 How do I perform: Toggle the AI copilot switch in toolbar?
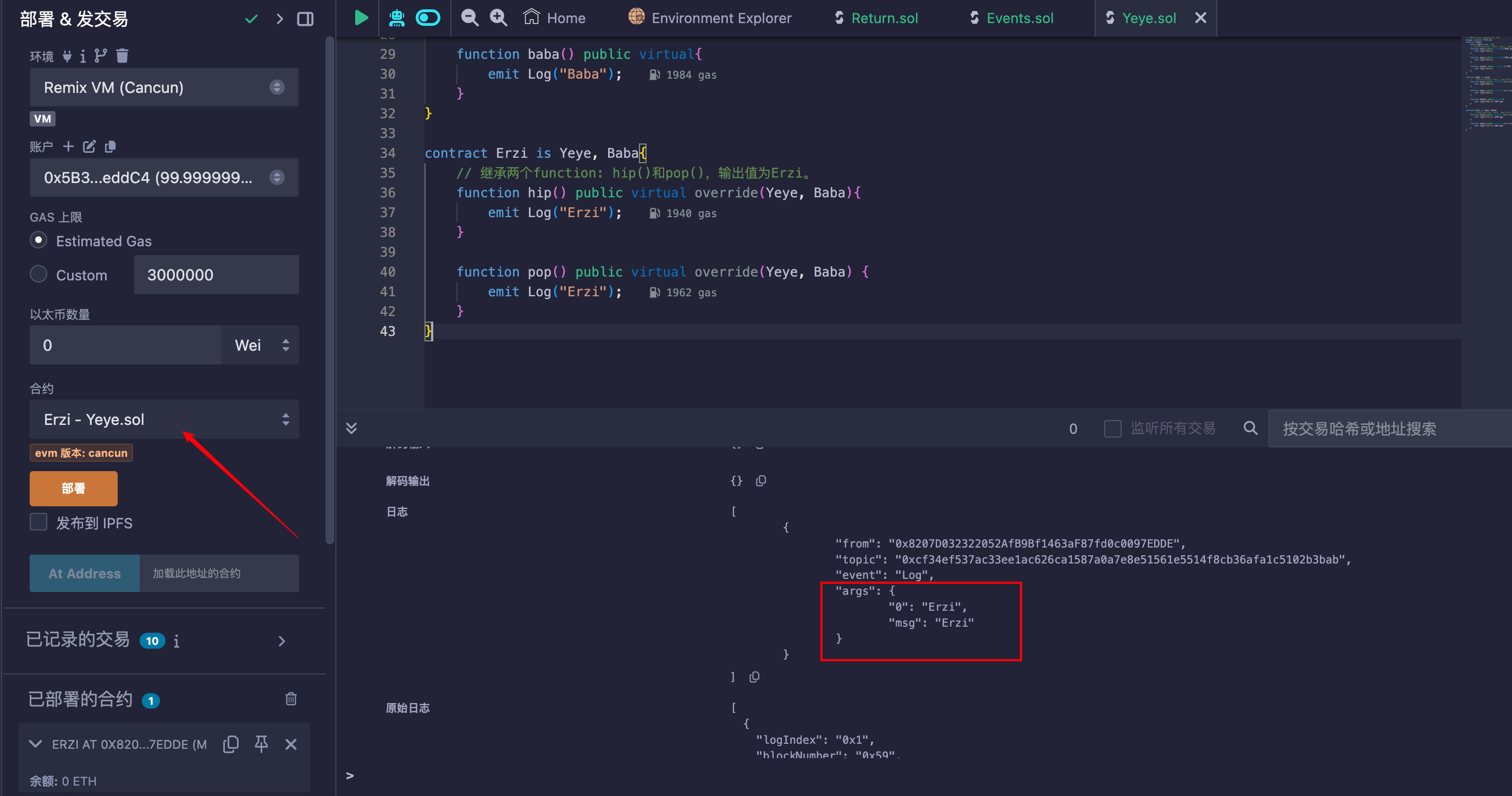pos(428,18)
